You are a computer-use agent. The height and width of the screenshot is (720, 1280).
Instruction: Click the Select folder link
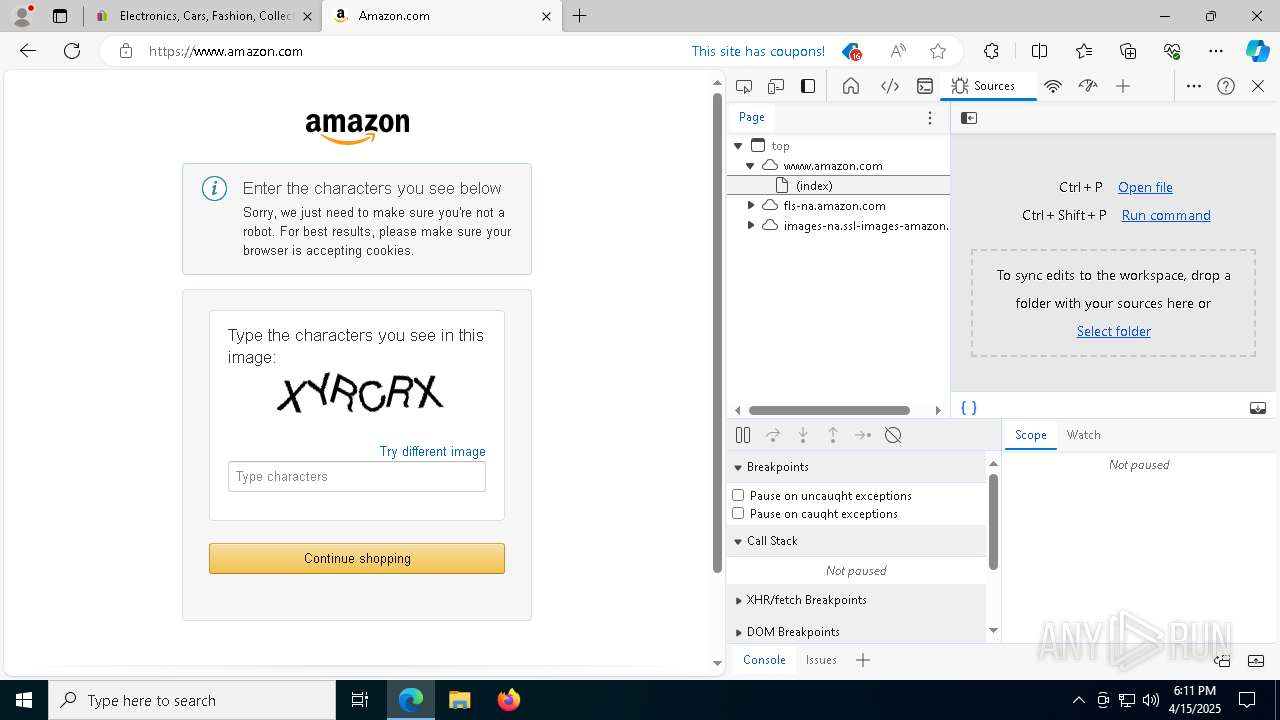tap(1113, 331)
